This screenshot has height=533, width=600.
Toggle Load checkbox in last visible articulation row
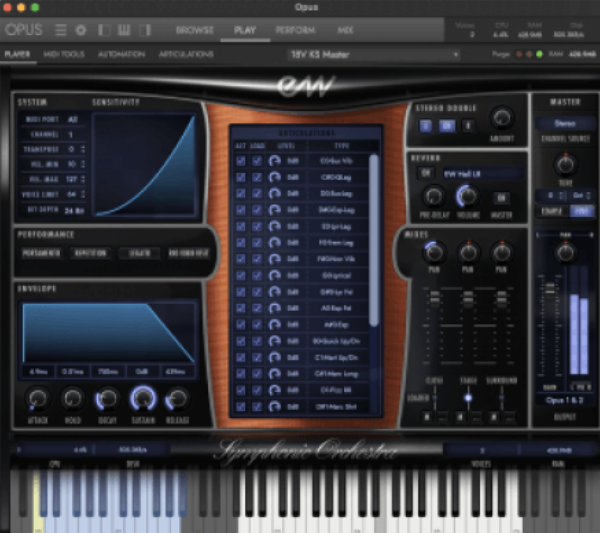[x=257, y=406]
